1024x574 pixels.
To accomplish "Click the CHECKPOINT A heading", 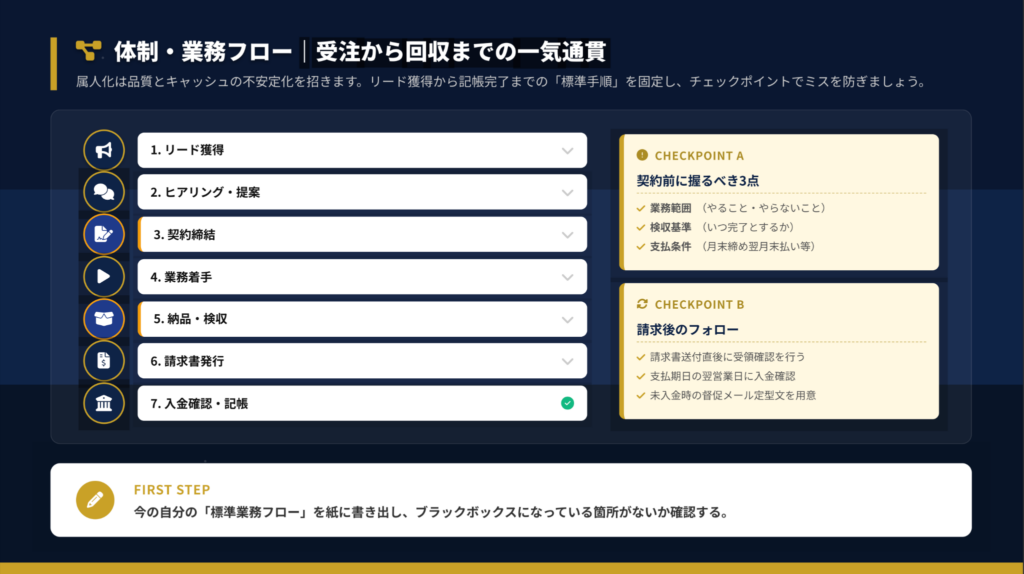I will 698,156.
